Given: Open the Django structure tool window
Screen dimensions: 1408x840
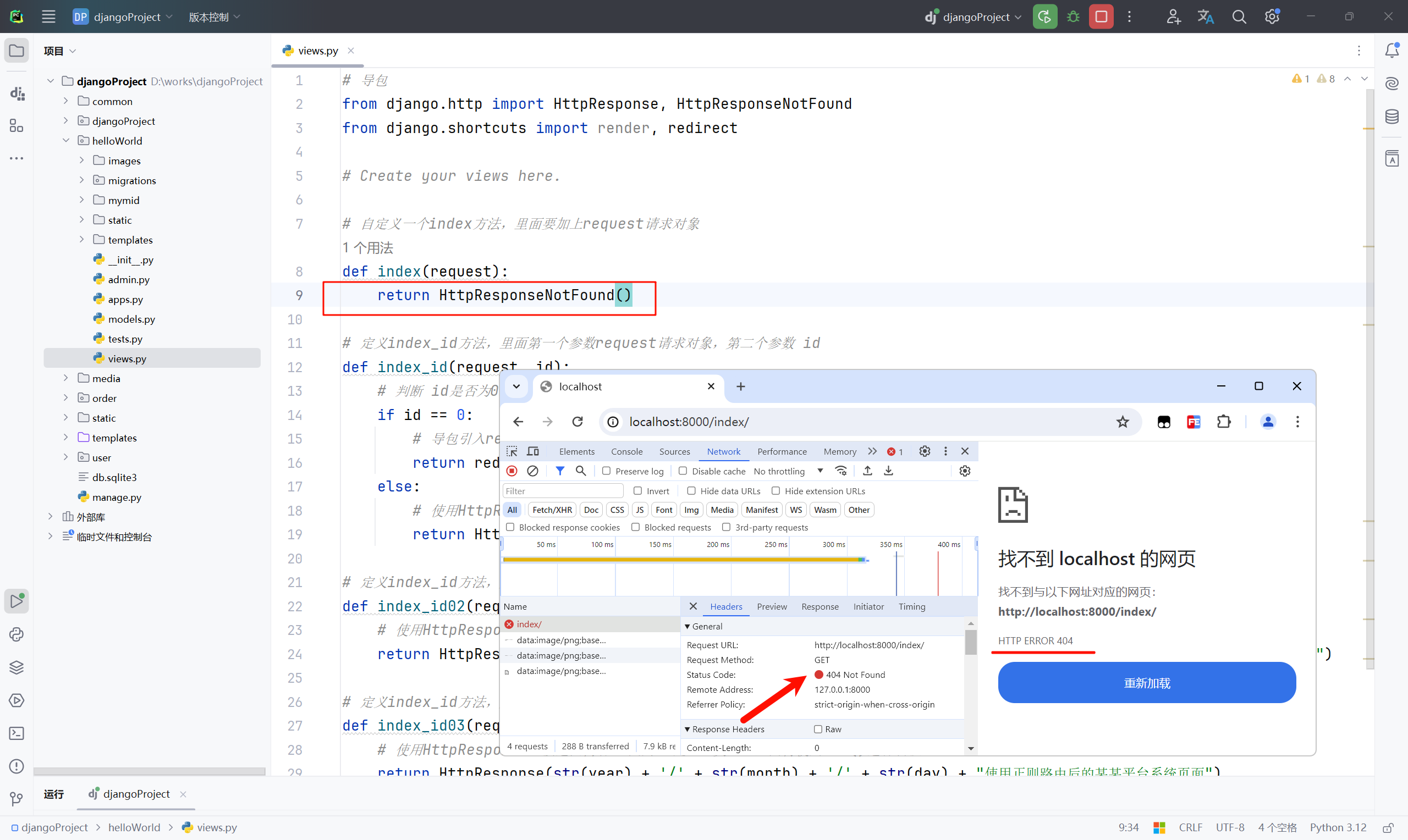Looking at the screenshot, I should click(x=16, y=93).
